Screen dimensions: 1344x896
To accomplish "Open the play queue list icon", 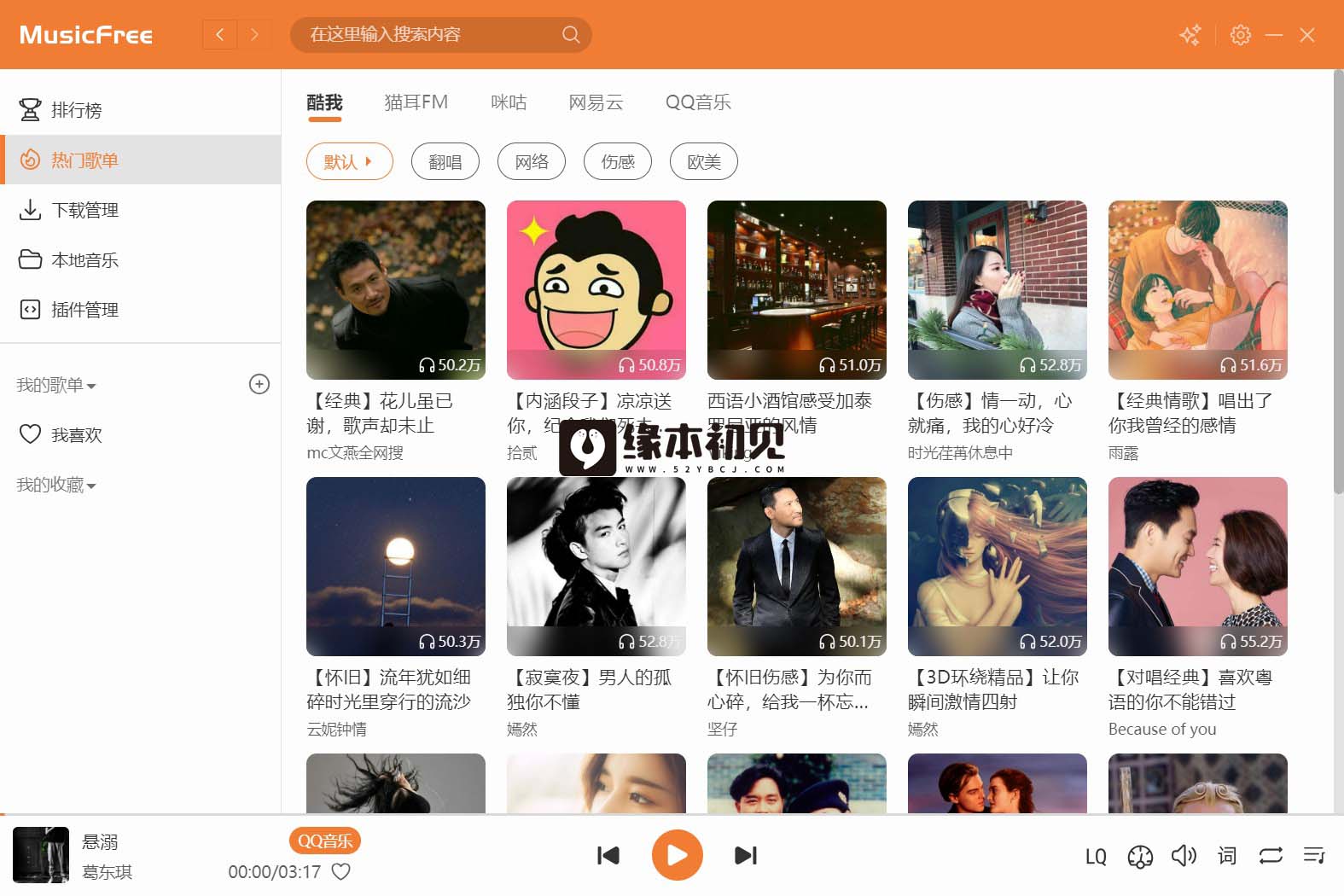I will coord(1314,855).
